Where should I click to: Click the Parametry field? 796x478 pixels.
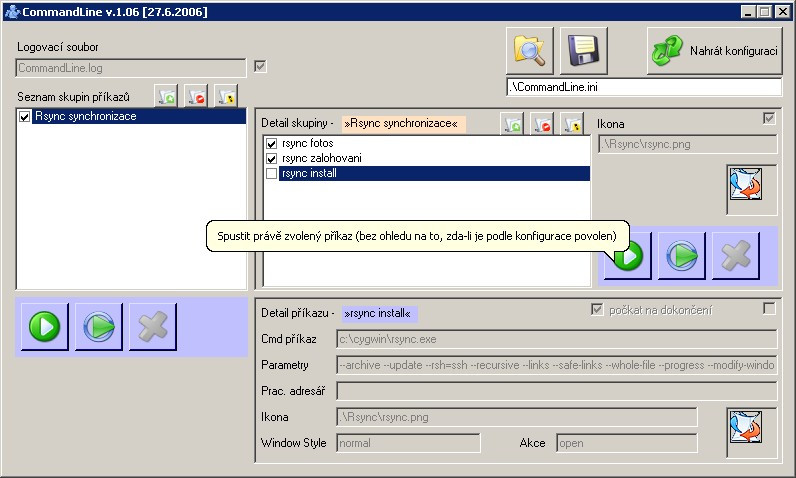[556, 365]
